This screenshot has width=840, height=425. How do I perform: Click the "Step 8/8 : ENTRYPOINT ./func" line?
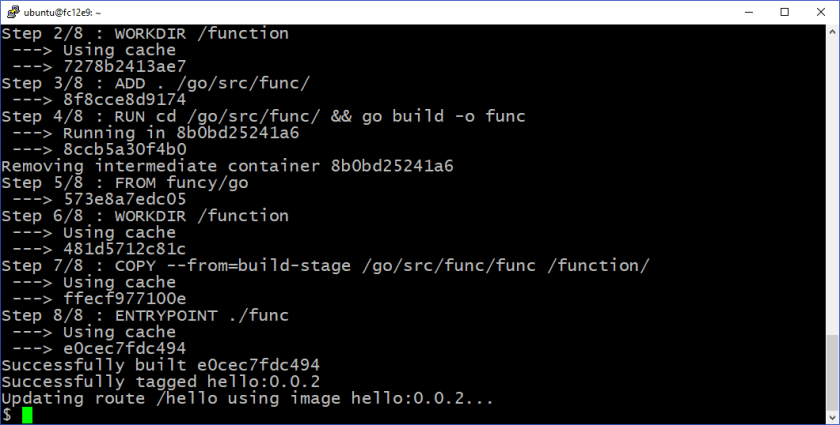pyautogui.click(x=145, y=315)
